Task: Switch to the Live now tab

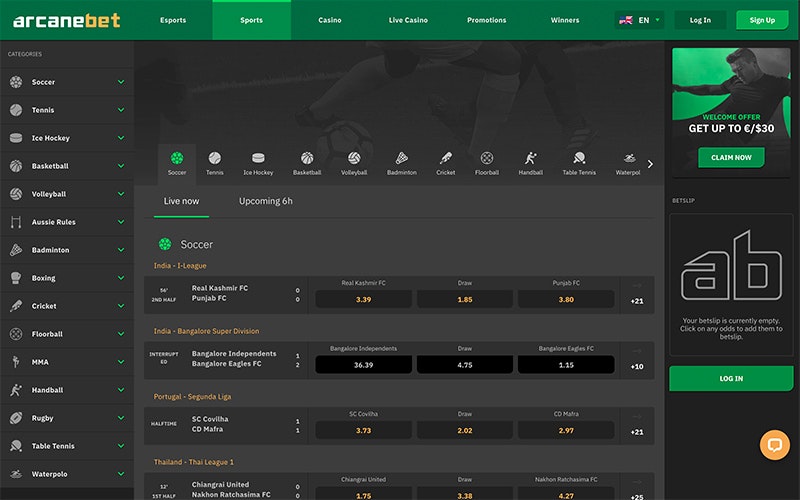Action: click(181, 201)
